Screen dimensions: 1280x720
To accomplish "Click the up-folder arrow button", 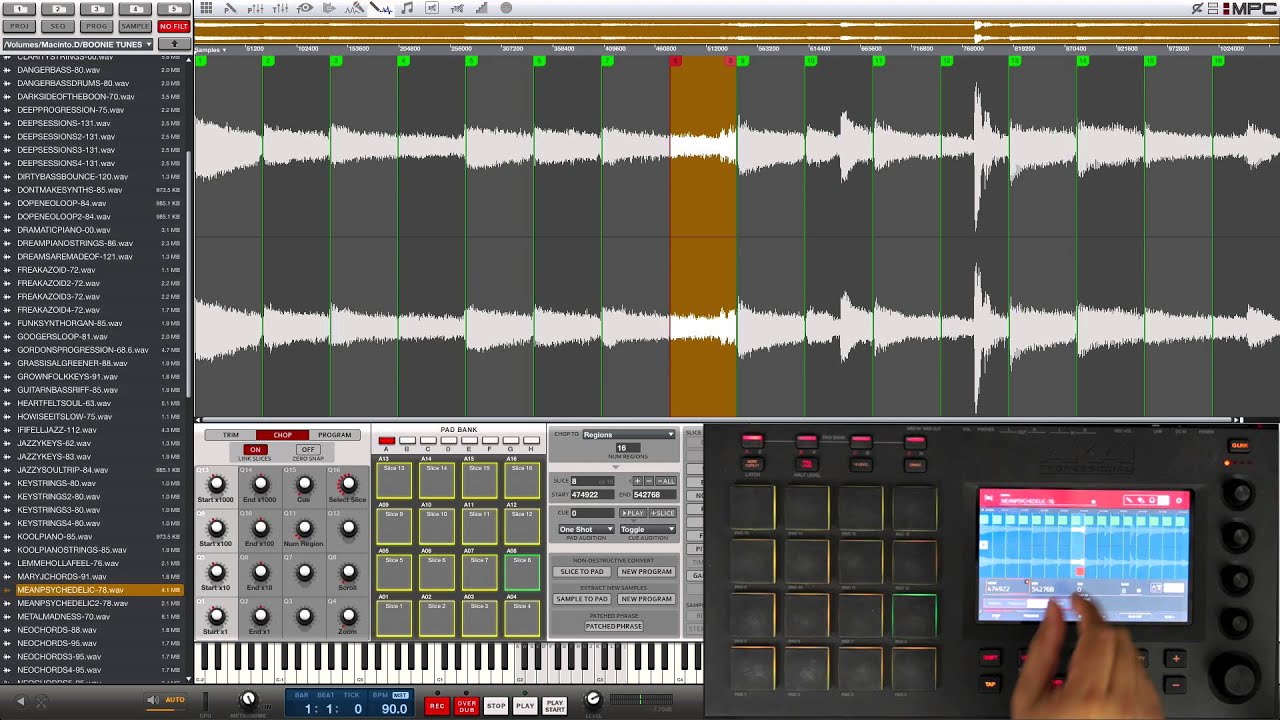I will click(x=174, y=44).
